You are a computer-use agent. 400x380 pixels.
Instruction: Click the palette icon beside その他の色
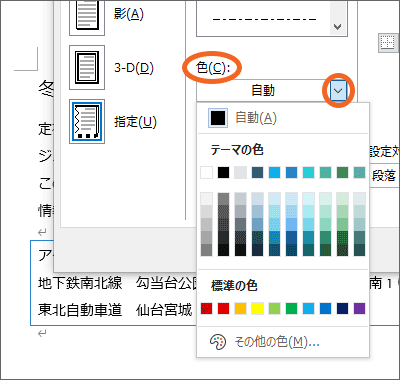(218, 342)
